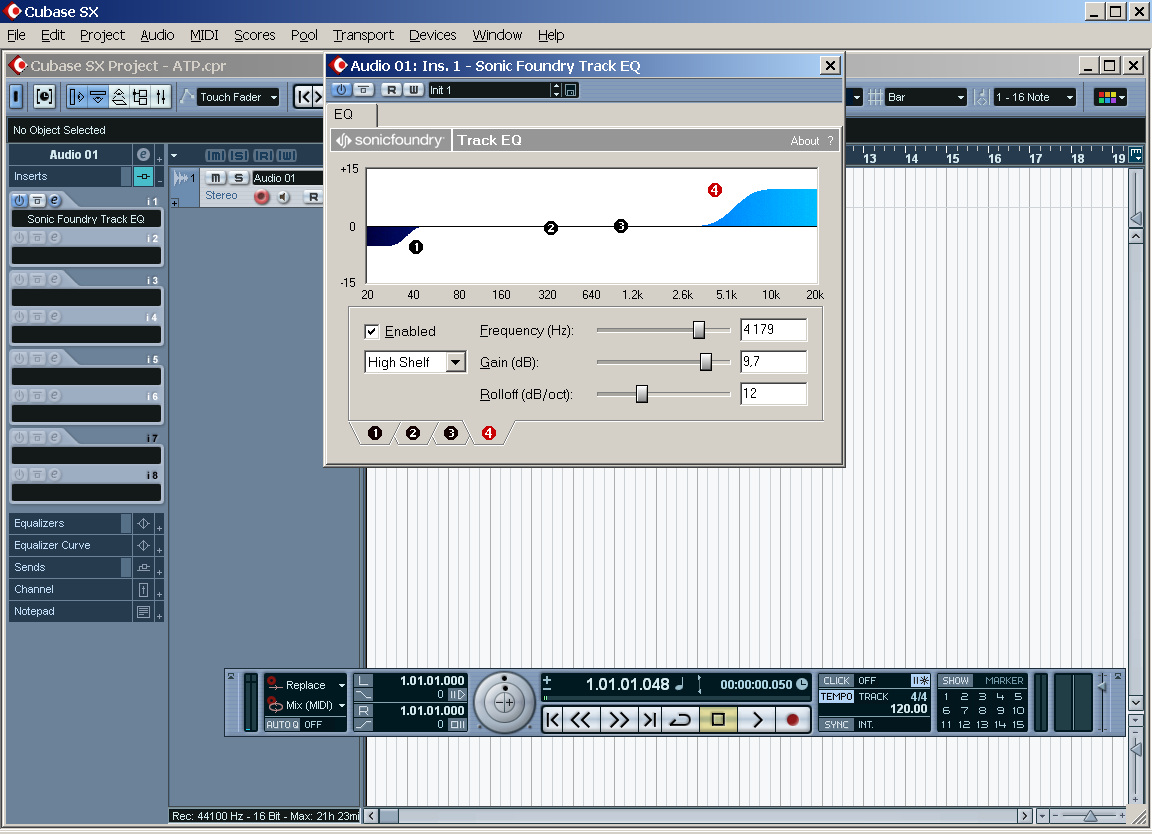Click the transport Rewind button
Image resolution: width=1152 pixels, height=834 pixels.
(x=580, y=719)
